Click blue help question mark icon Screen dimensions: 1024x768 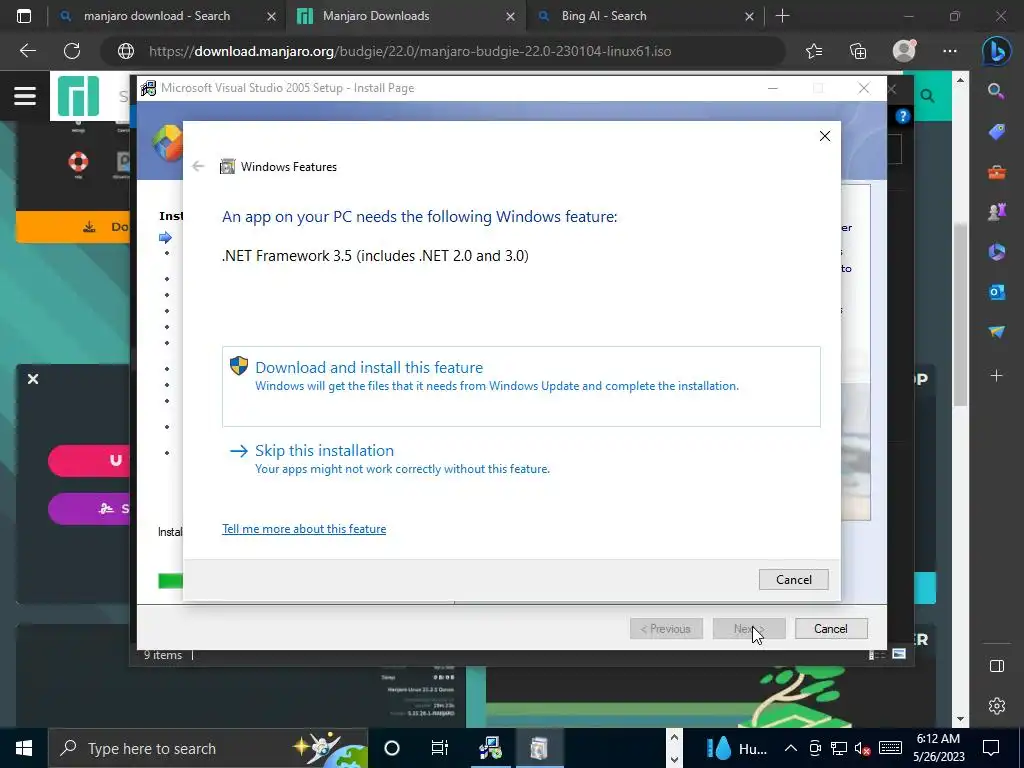click(903, 116)
